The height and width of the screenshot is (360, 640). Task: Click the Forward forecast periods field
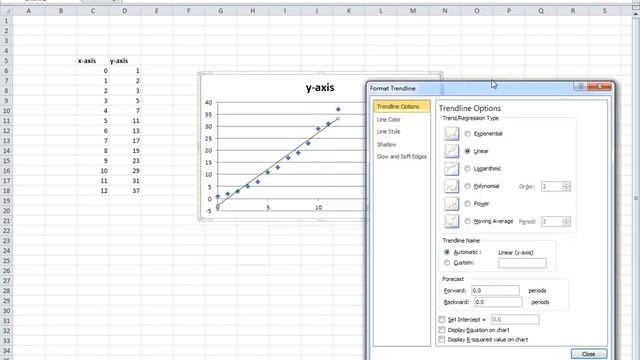[495, 291]
